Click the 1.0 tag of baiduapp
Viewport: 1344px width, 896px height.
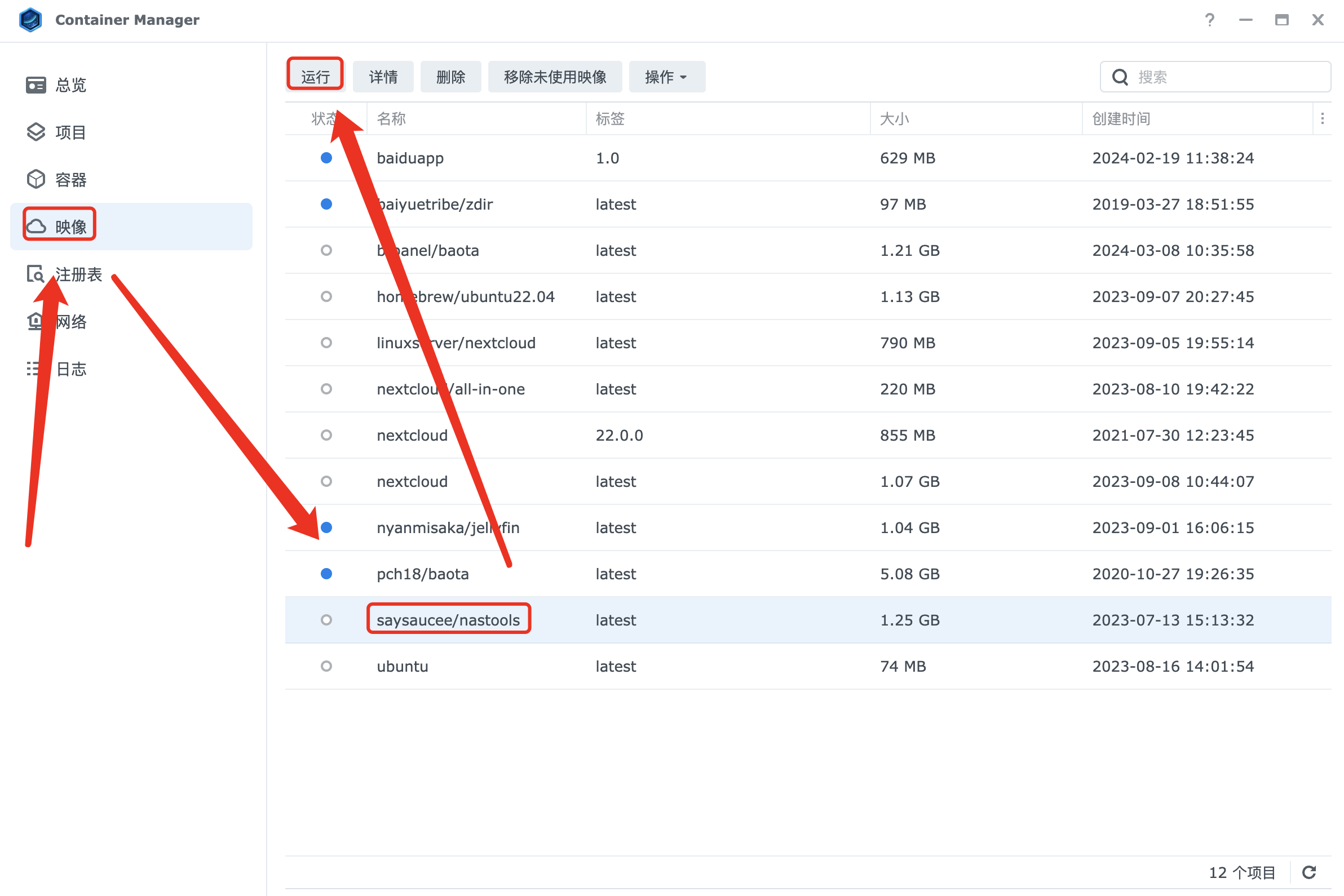(607, 158)
